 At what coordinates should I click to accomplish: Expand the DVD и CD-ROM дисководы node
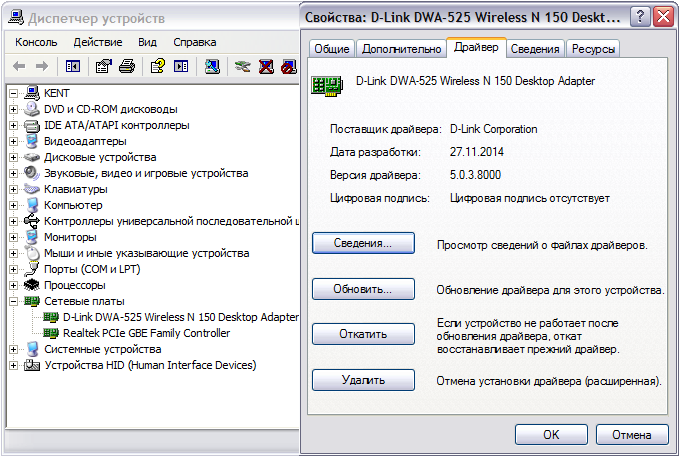(x=13, y=109)
